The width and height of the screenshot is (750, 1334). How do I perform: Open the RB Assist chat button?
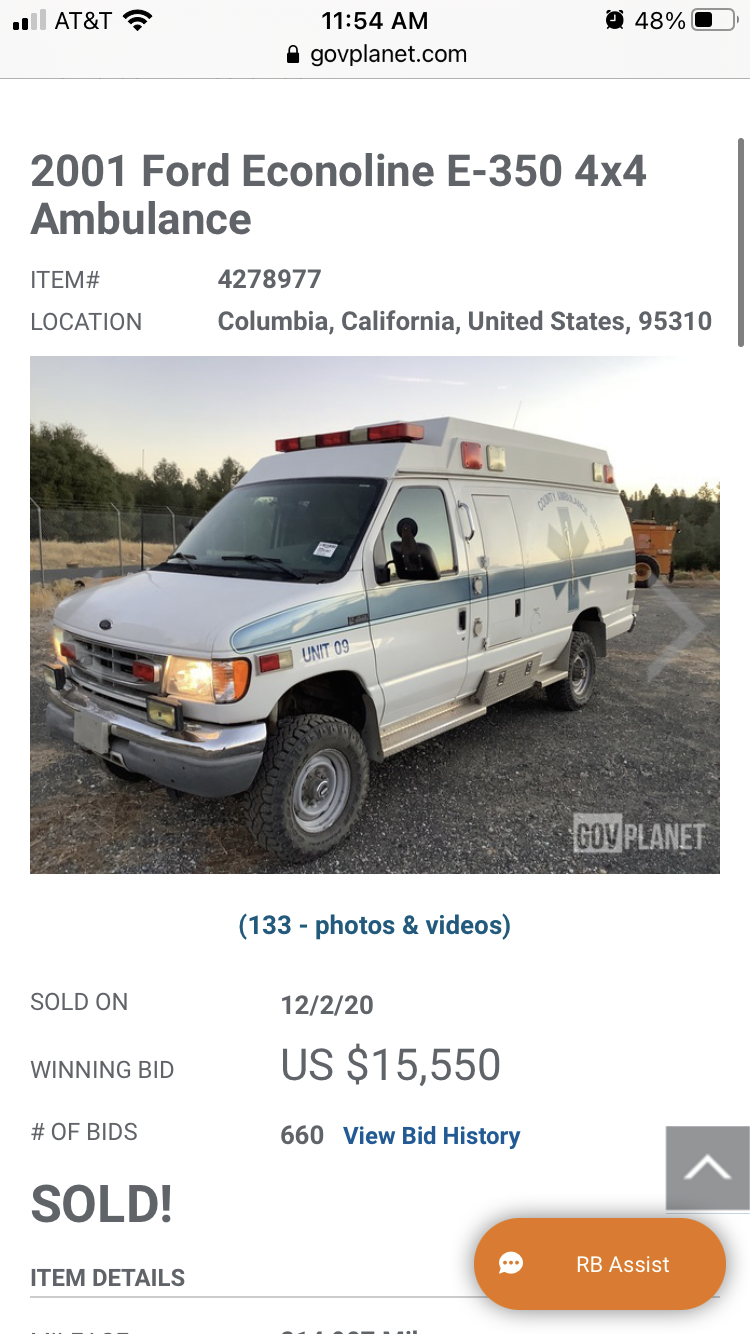pyautogui.click(x=600, y=1264)
